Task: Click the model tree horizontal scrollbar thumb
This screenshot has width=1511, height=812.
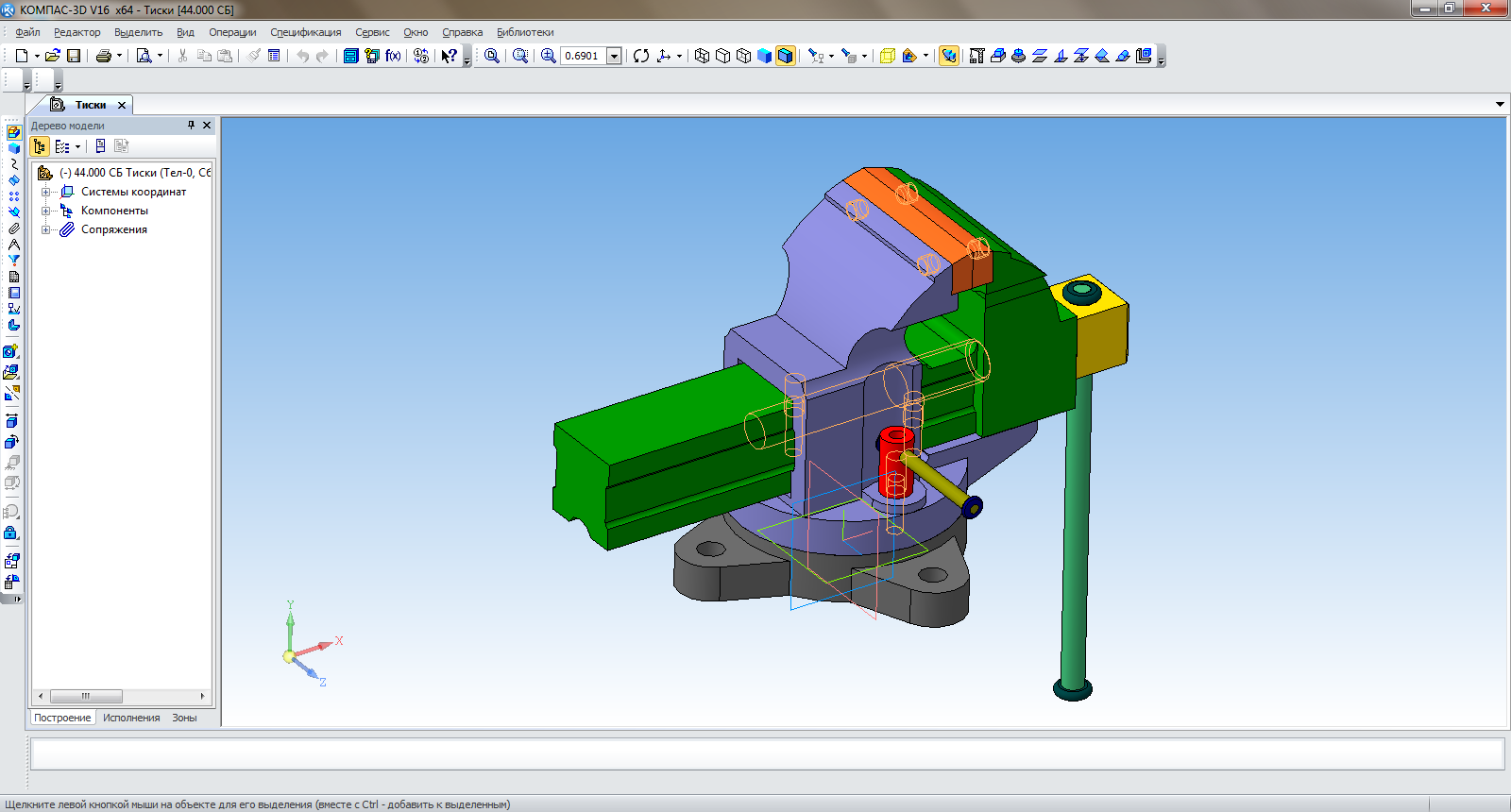Action: coord(86,696)
